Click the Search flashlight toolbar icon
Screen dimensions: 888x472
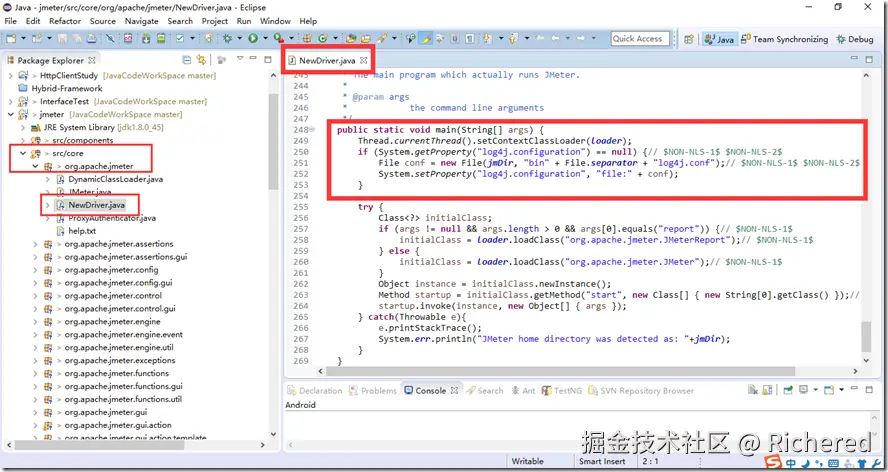pyautogui.click(x=383, y=39)
